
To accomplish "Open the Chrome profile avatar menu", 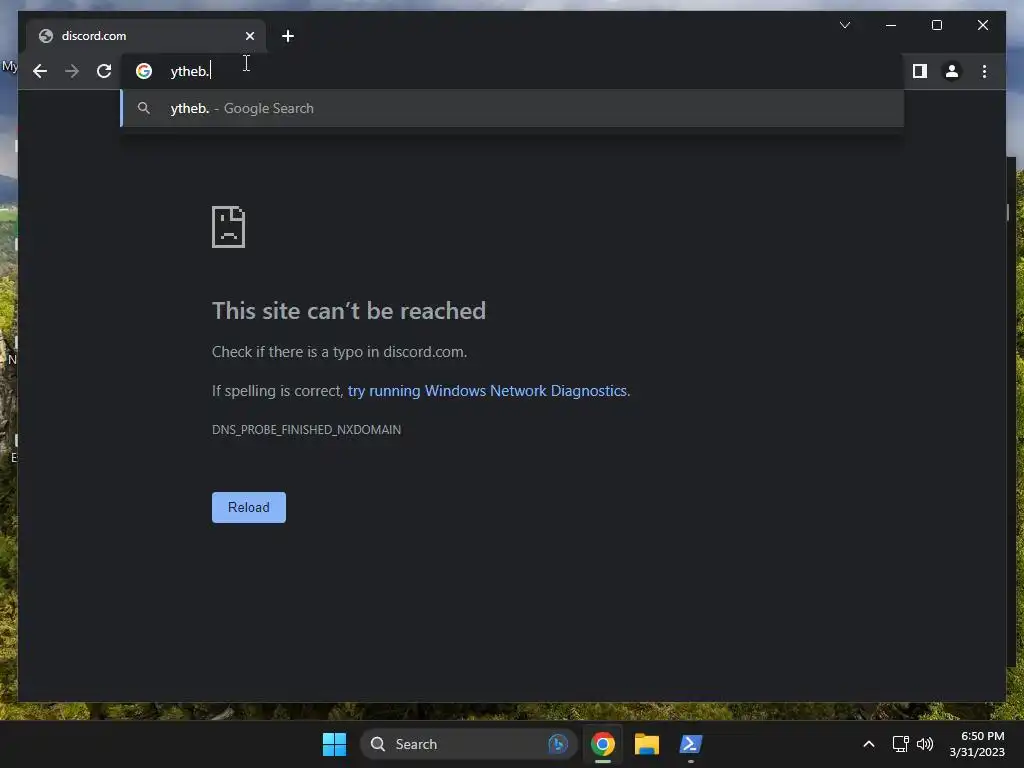I will point(952,71).
